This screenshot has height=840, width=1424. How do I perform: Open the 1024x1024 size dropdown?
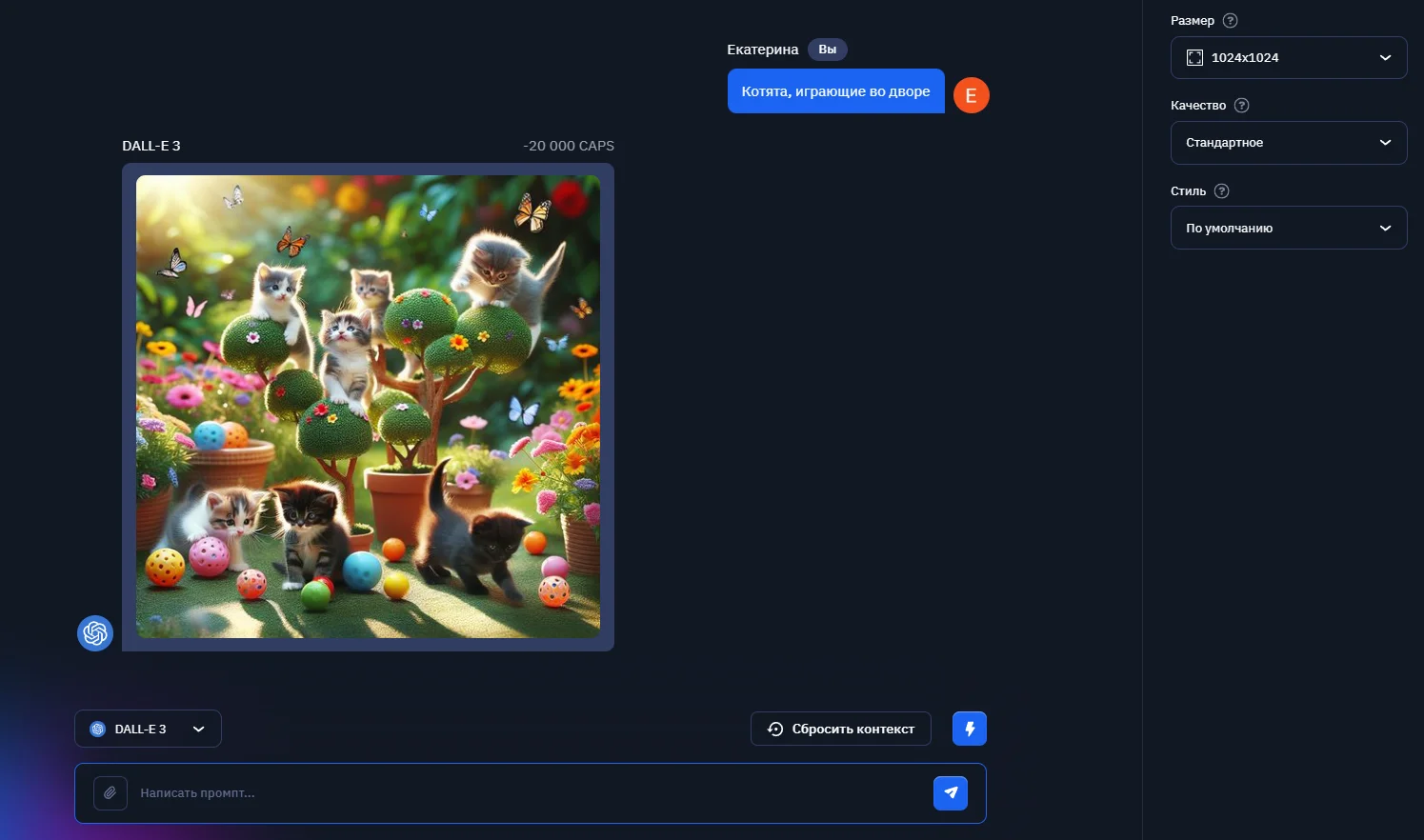coord(1289,57)
